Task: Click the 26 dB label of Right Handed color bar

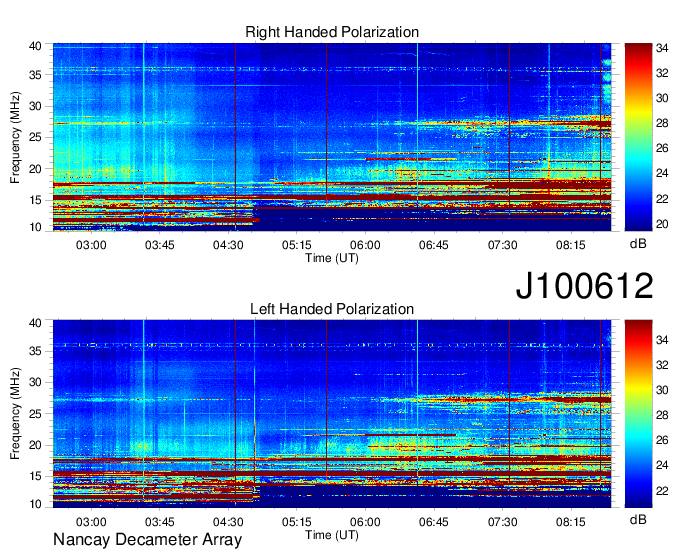Action: click(662, 149)
